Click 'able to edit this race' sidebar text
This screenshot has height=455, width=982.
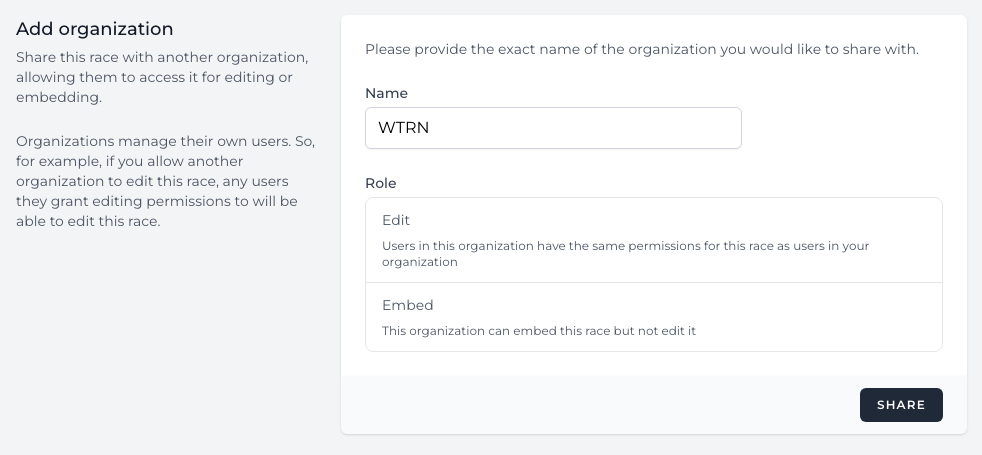point(89,222)
